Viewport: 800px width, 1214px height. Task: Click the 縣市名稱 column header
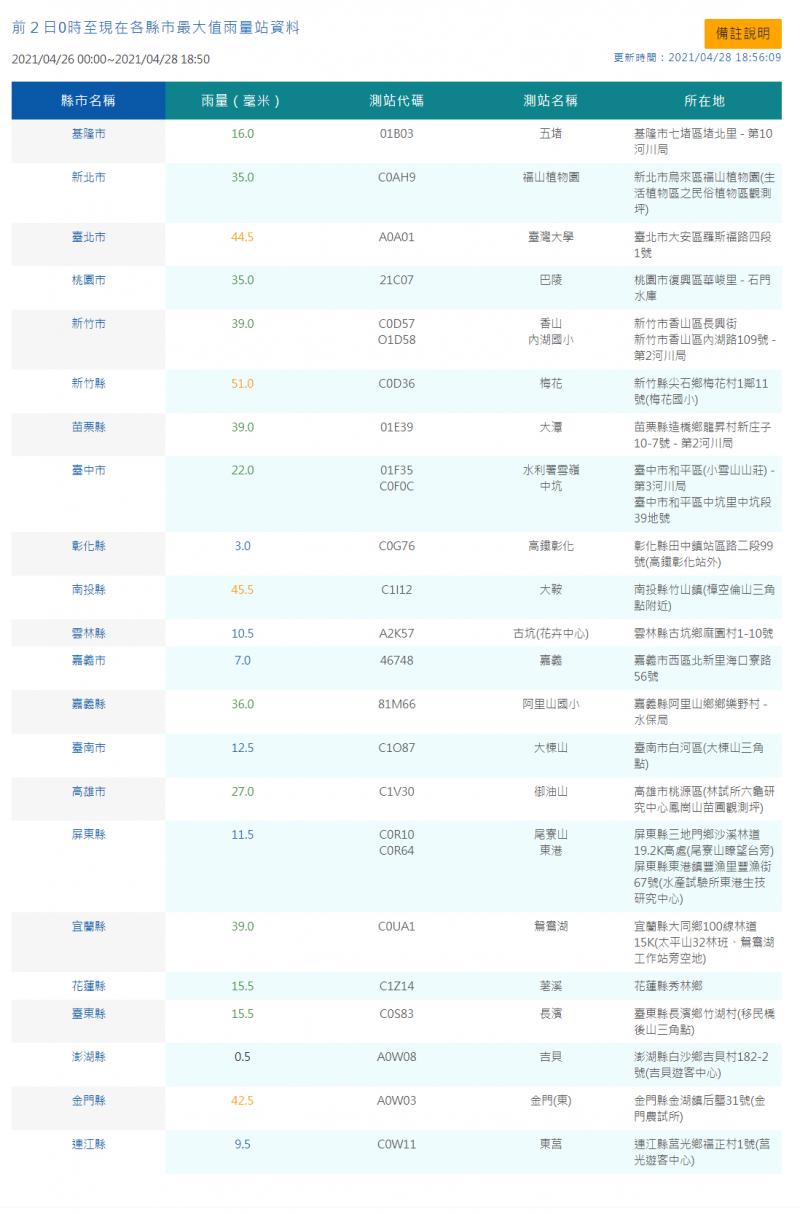tap(88, 101)
